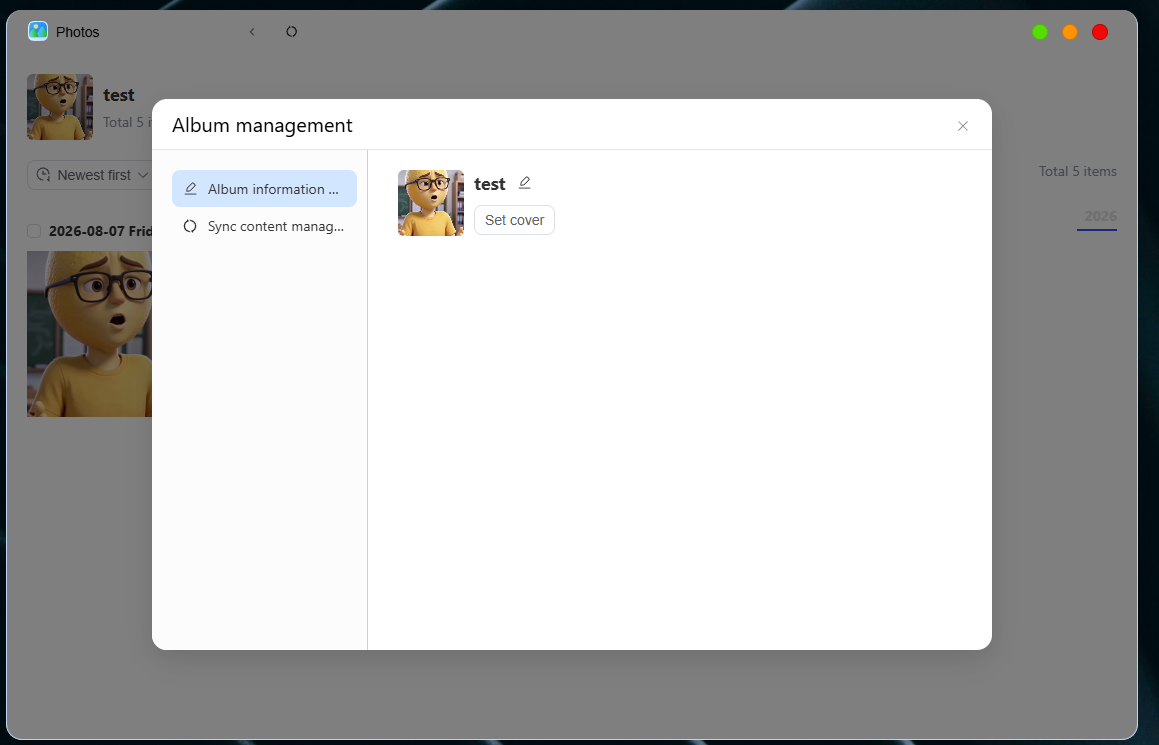Click the album name test in the dialog

[x=490, y=184]
